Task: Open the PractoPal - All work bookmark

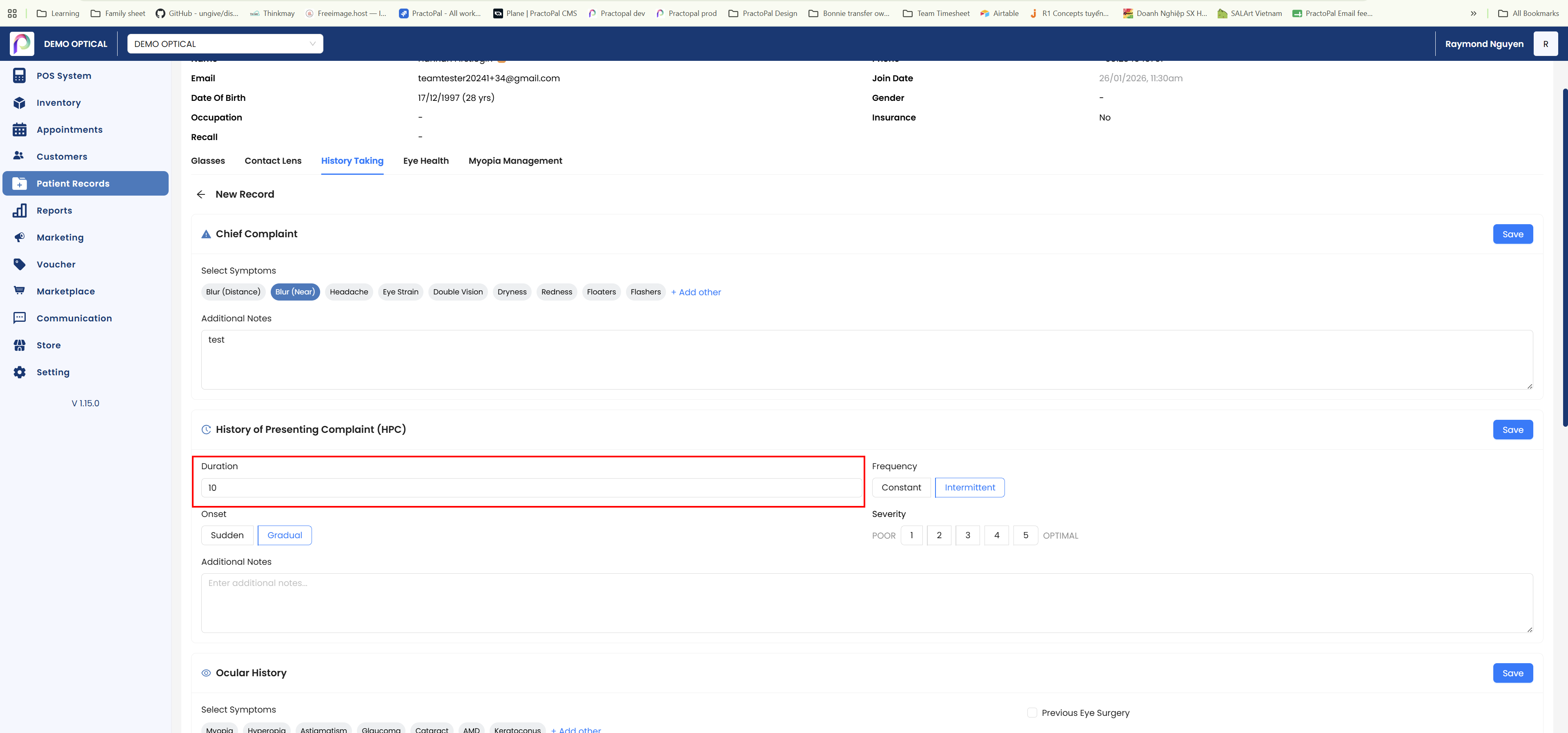Action: coord(439,13)
